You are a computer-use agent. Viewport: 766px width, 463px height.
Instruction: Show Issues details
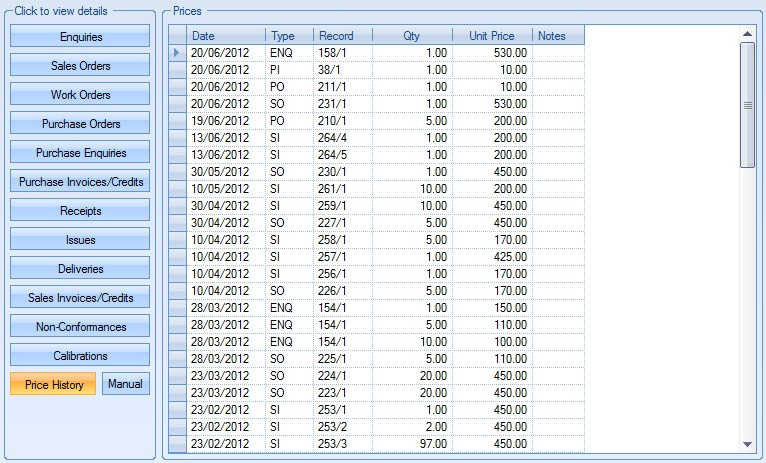pos(80,240)
